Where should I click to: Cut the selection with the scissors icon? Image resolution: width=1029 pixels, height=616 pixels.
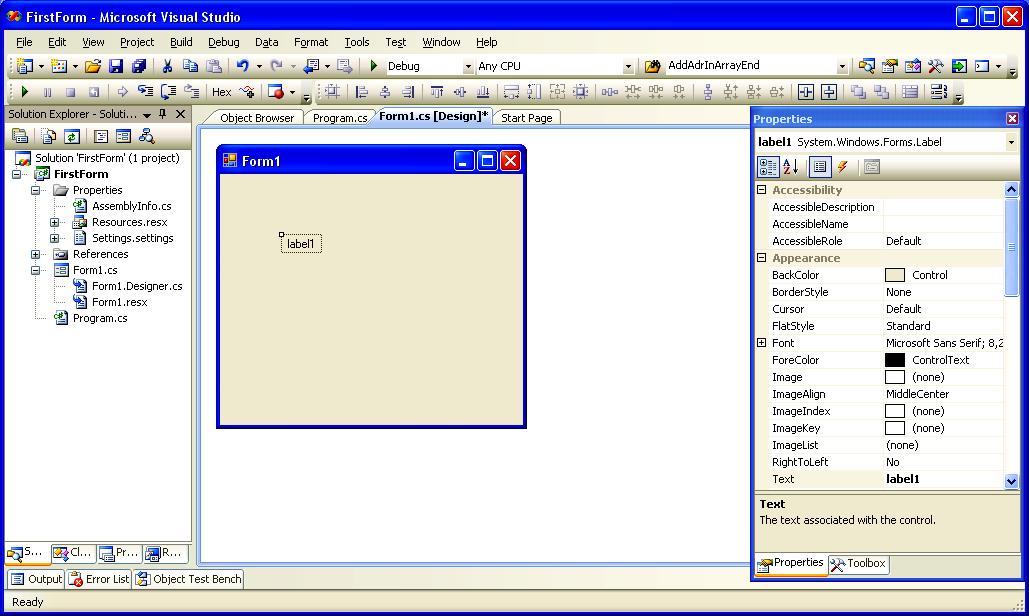167,66
